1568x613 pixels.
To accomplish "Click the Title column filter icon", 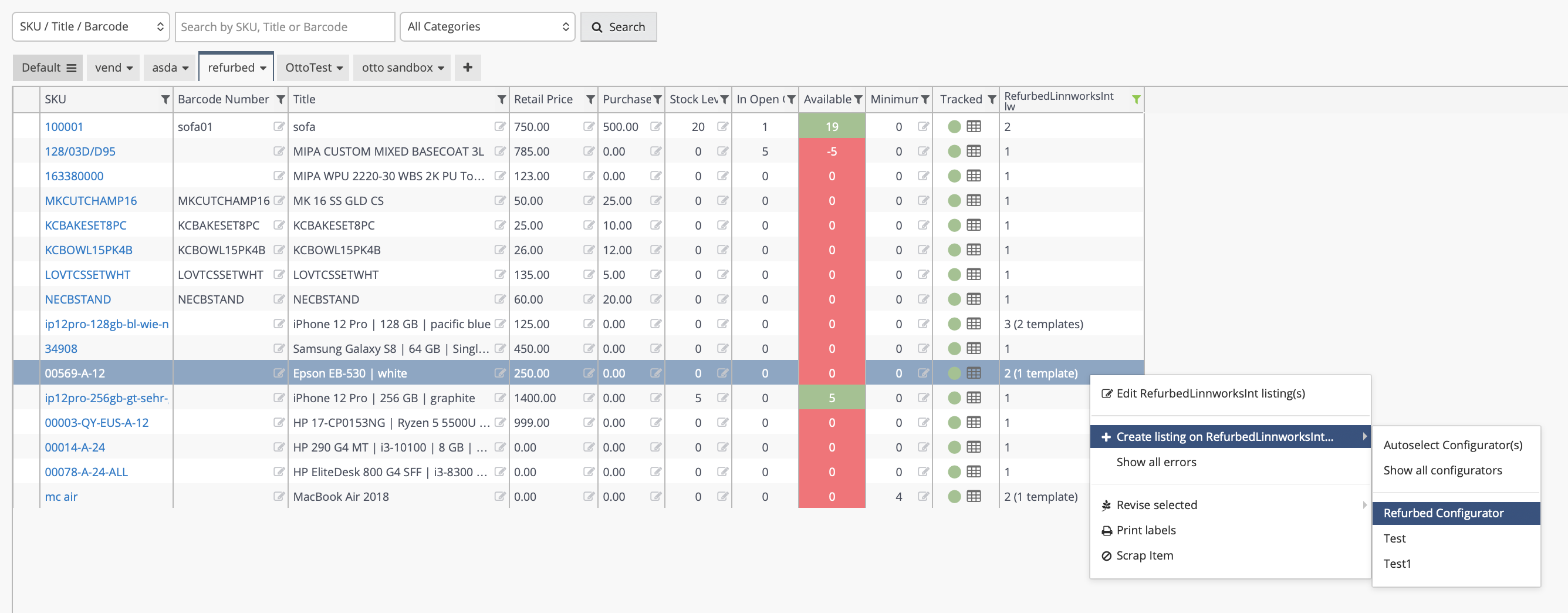I will (x=502, y=99).
